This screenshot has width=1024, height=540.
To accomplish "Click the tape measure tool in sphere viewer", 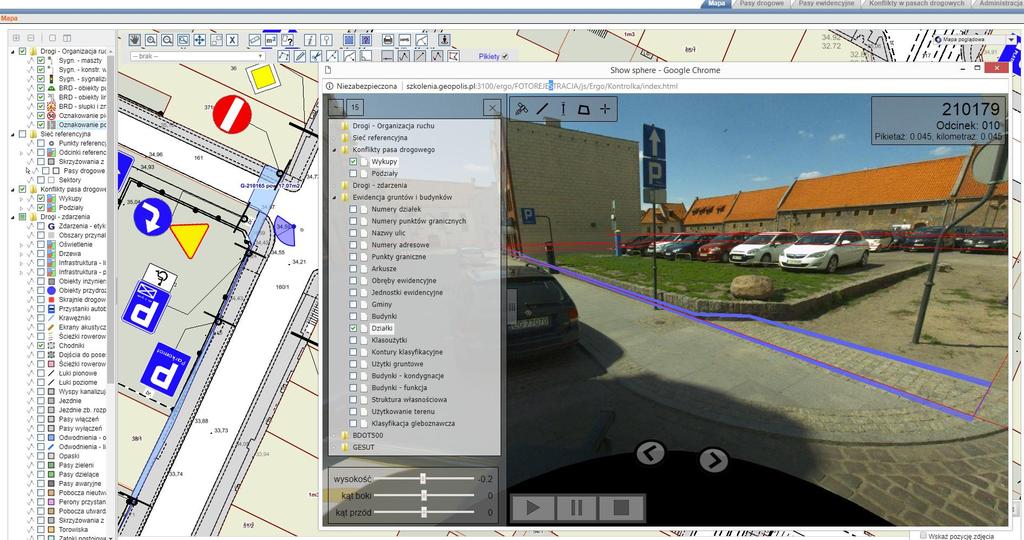I will click(521, 109).
